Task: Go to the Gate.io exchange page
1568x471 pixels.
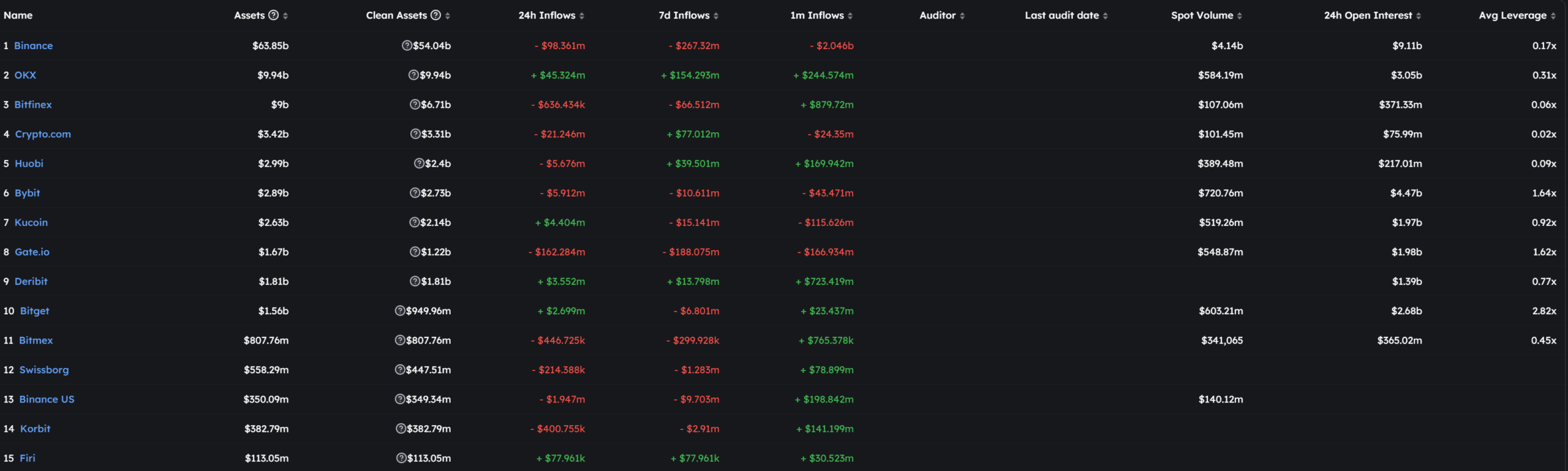Action: coord(32,252)
